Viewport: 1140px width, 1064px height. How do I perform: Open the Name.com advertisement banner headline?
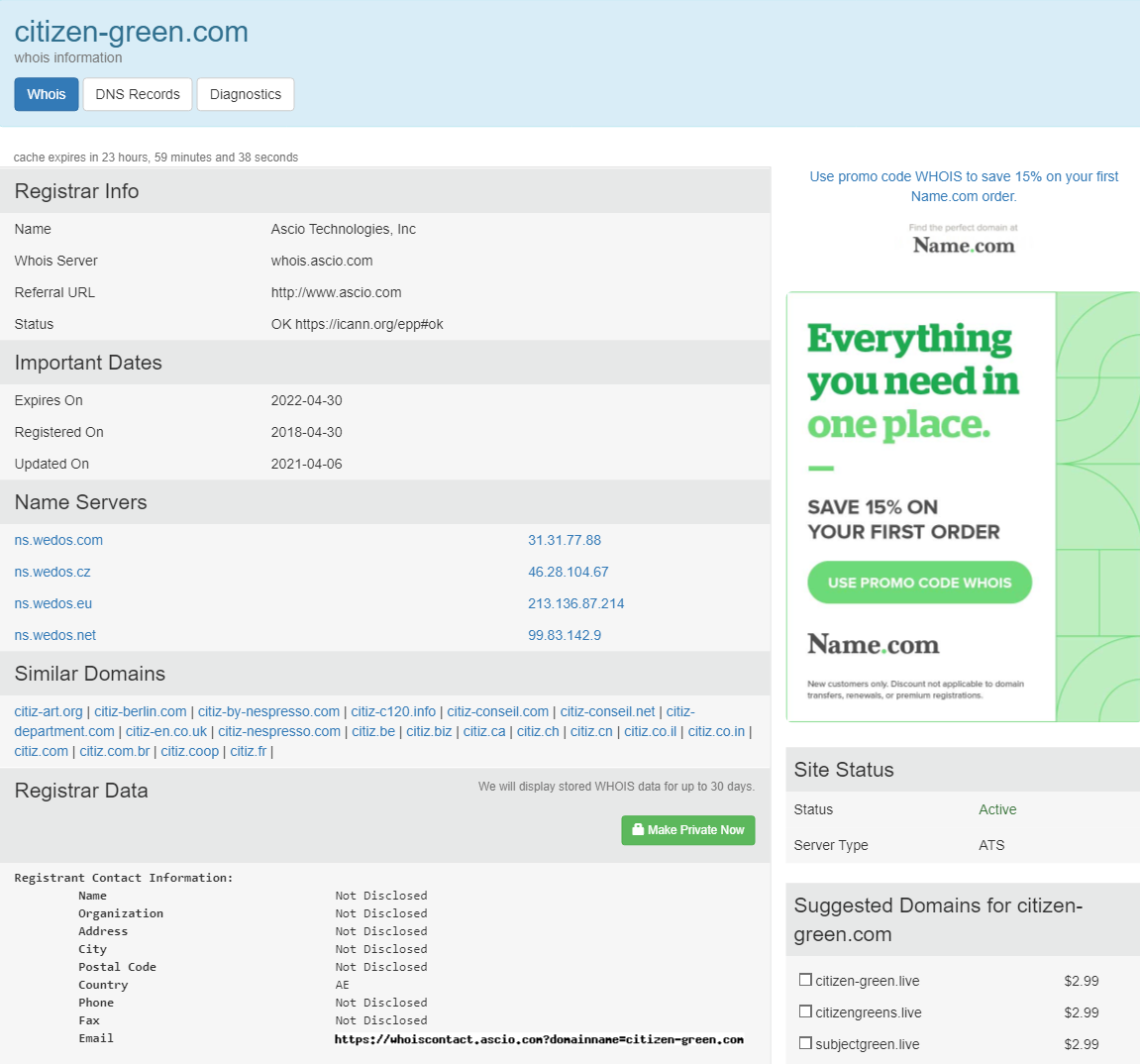pos(913,381)
